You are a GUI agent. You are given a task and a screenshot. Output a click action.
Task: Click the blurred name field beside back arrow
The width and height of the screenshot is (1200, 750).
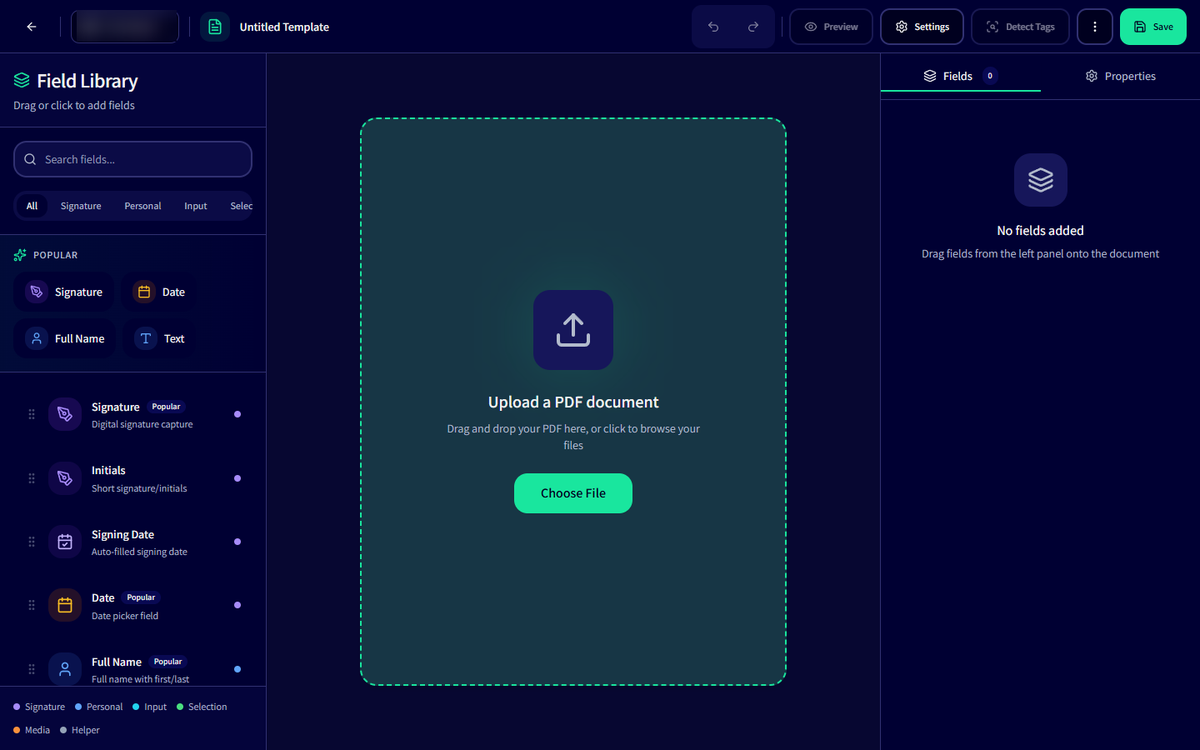pos(125,27)
